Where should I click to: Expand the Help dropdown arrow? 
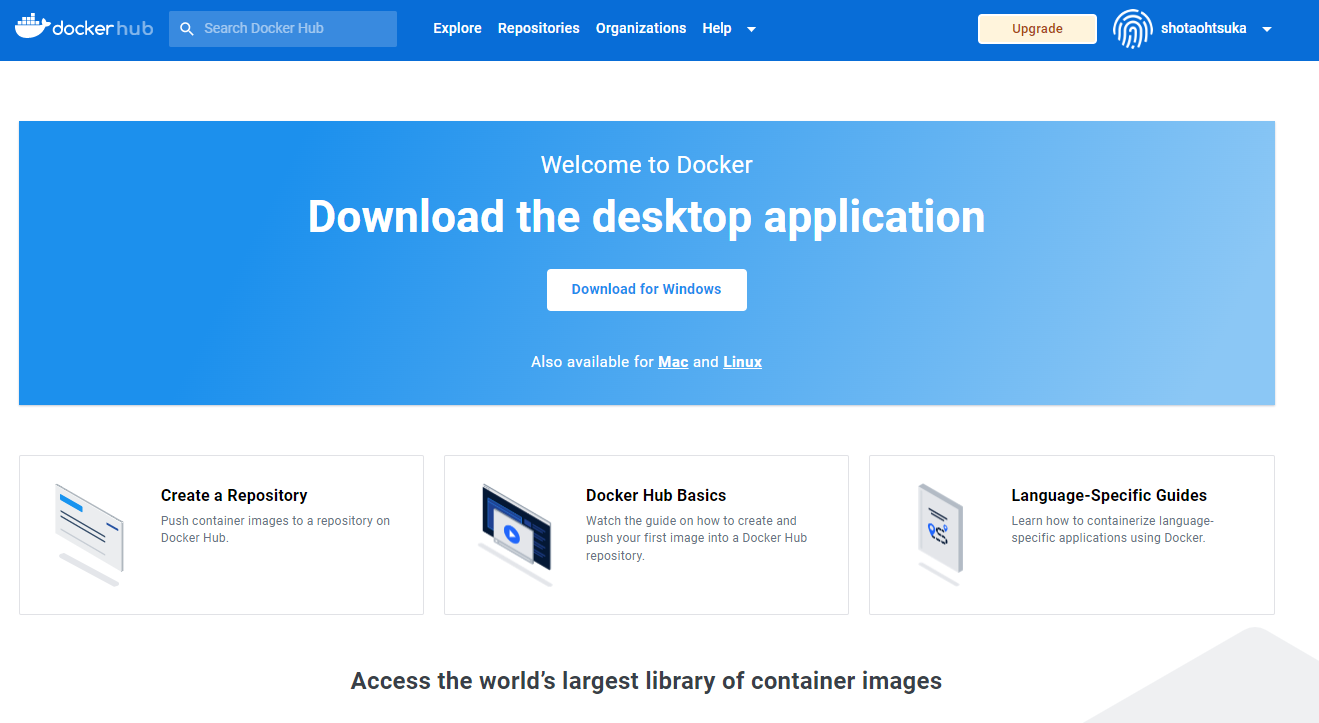point(751,29)
